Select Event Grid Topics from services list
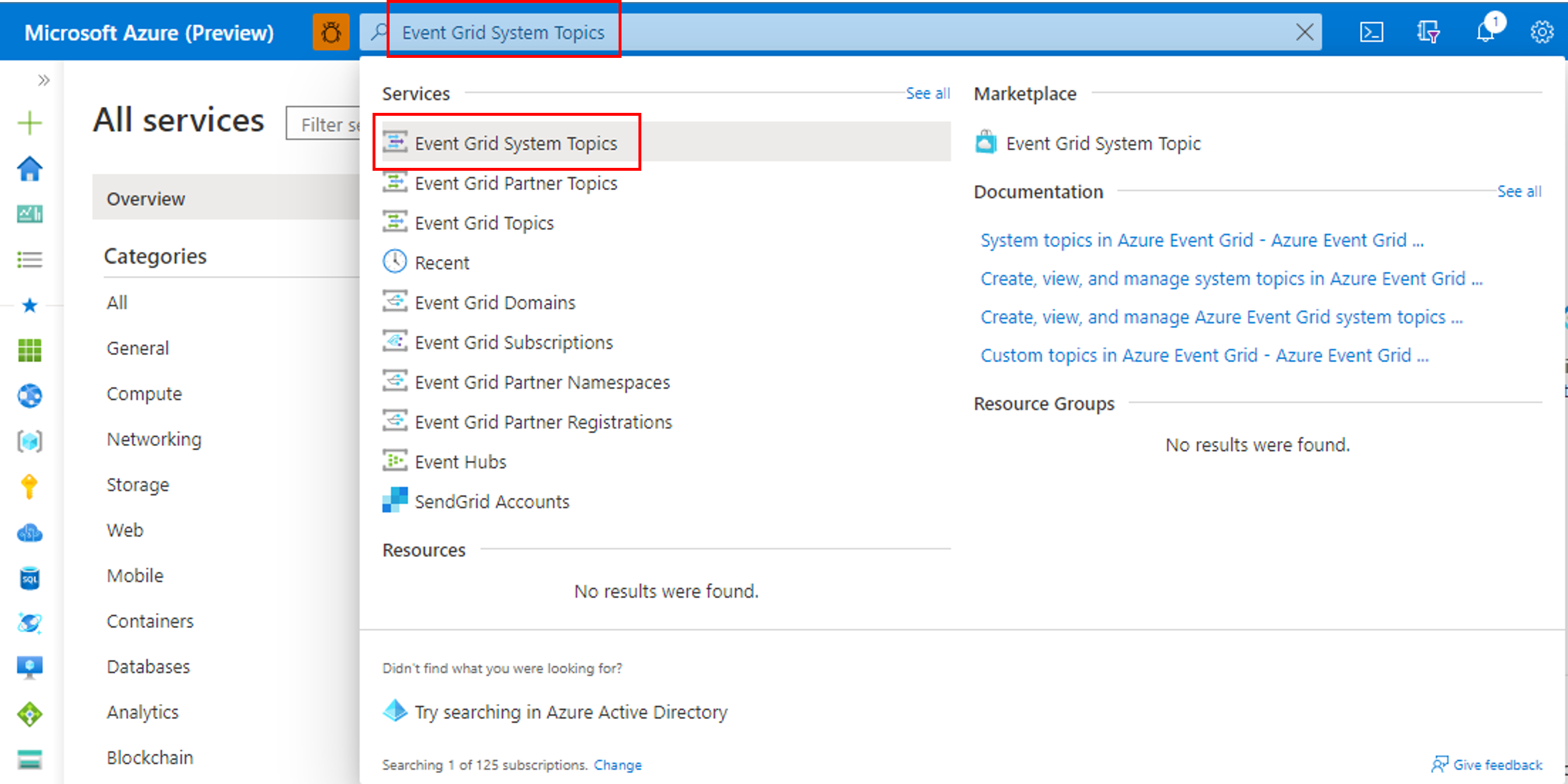 point(483,222)
